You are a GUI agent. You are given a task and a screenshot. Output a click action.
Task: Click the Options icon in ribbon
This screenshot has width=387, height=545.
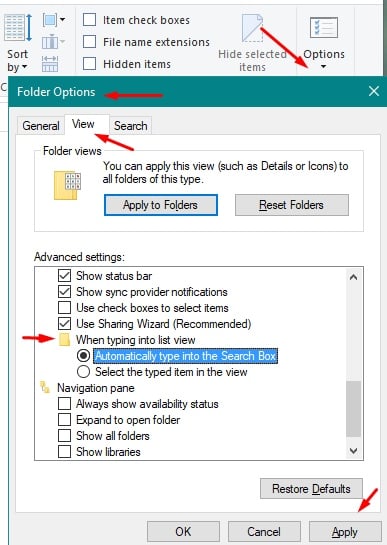click(323, 27)
